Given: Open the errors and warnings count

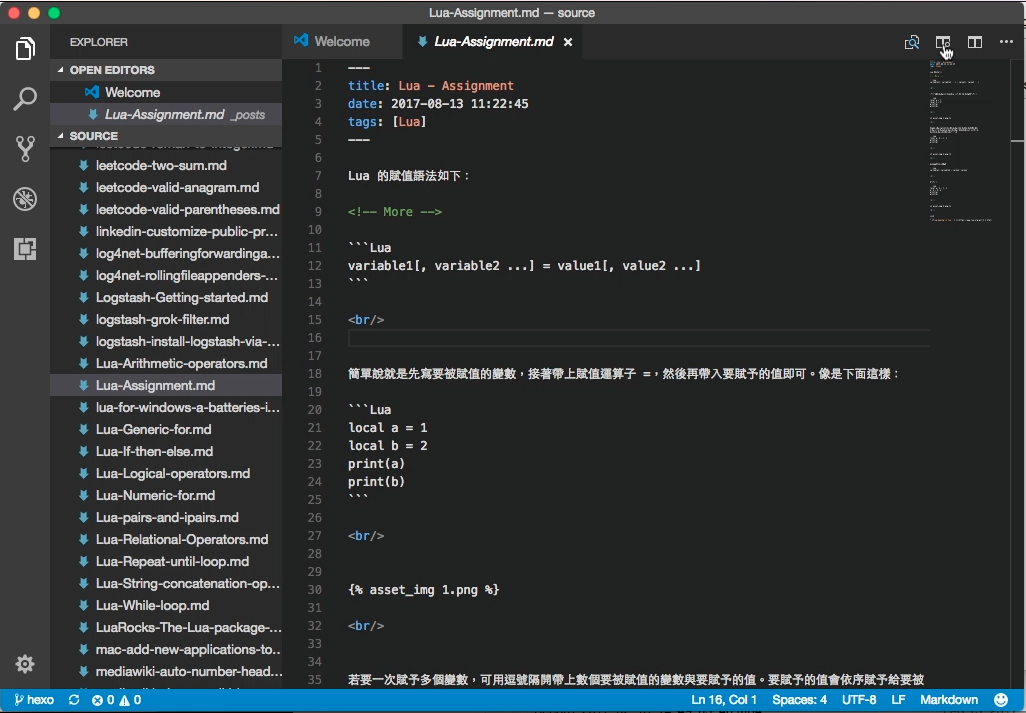Looking at the screenshot, I should (x=116, y=700).
